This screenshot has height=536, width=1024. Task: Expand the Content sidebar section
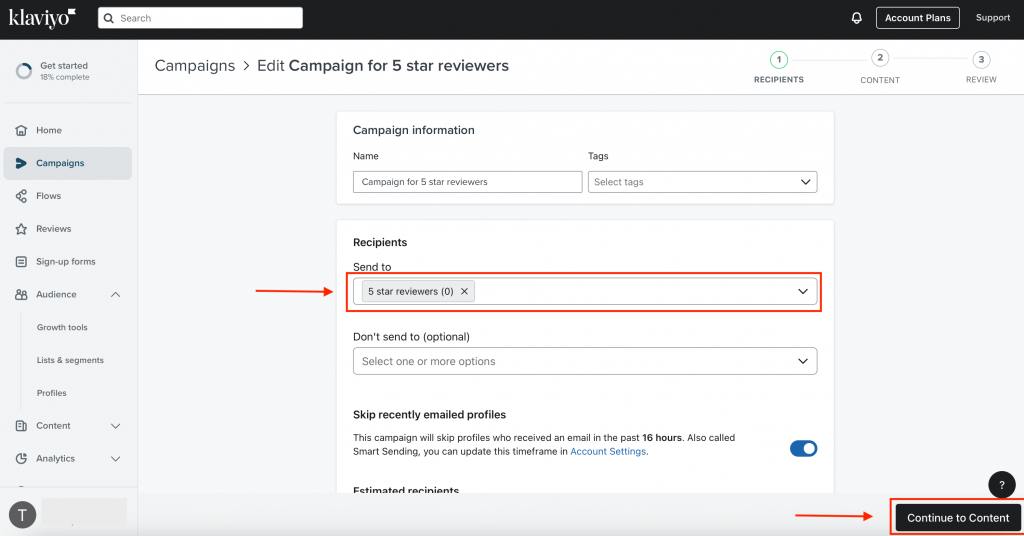pyautogui.click(x=116, y=426)
